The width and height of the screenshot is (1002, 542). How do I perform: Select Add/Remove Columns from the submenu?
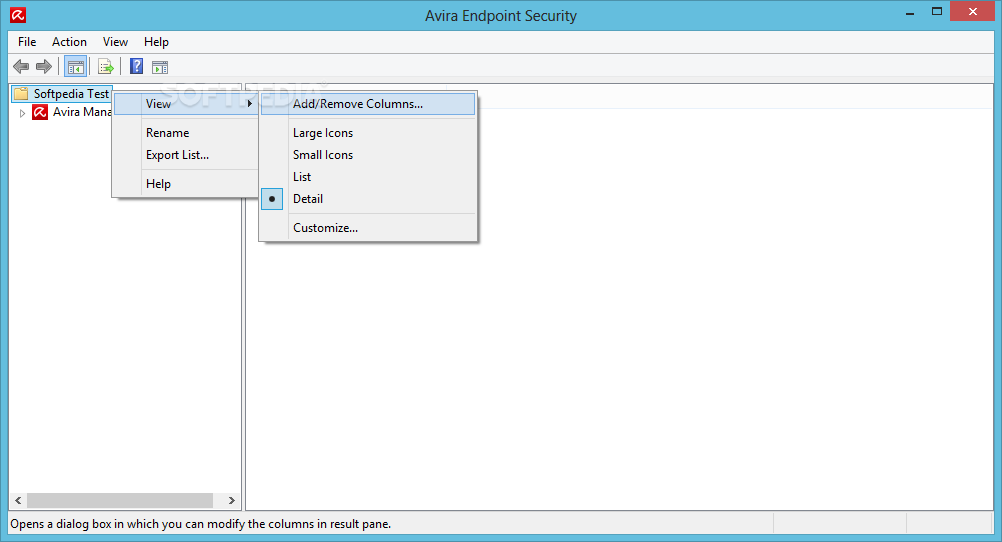coord(357,104)
